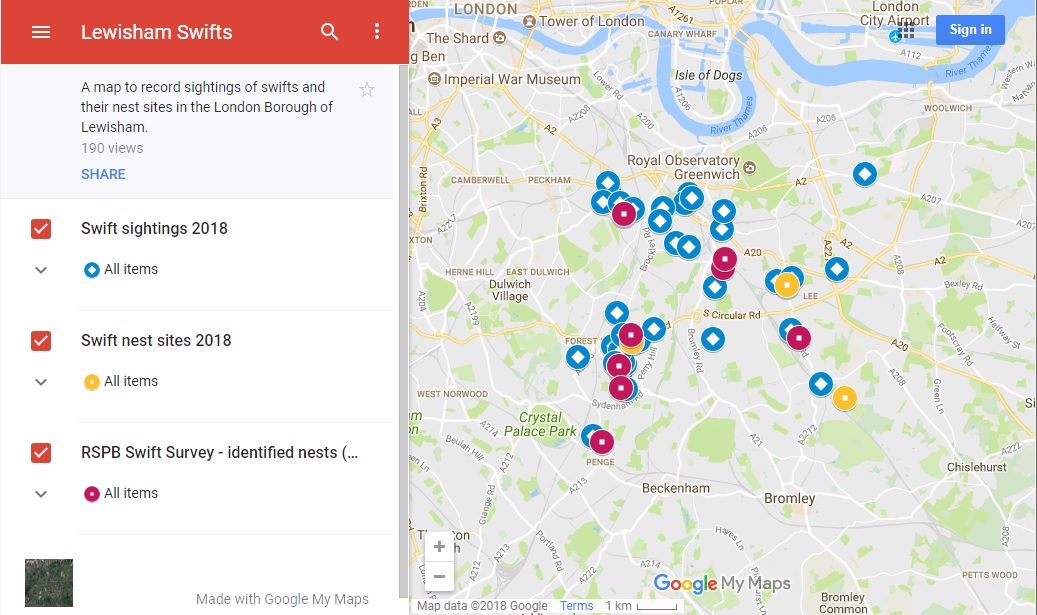Open search with the magnifier icon
This screenshot has height=615, width=1037.
(x=329, y=31)
